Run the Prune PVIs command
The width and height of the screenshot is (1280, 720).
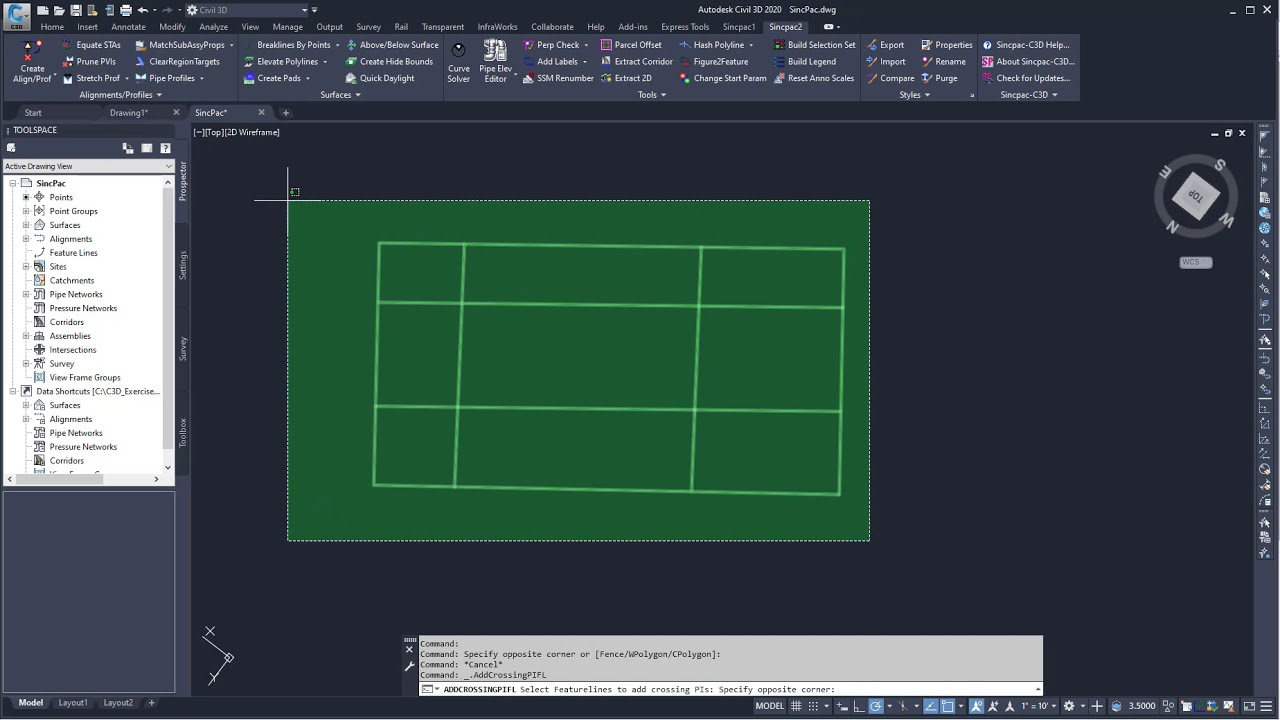click(89, 62)
